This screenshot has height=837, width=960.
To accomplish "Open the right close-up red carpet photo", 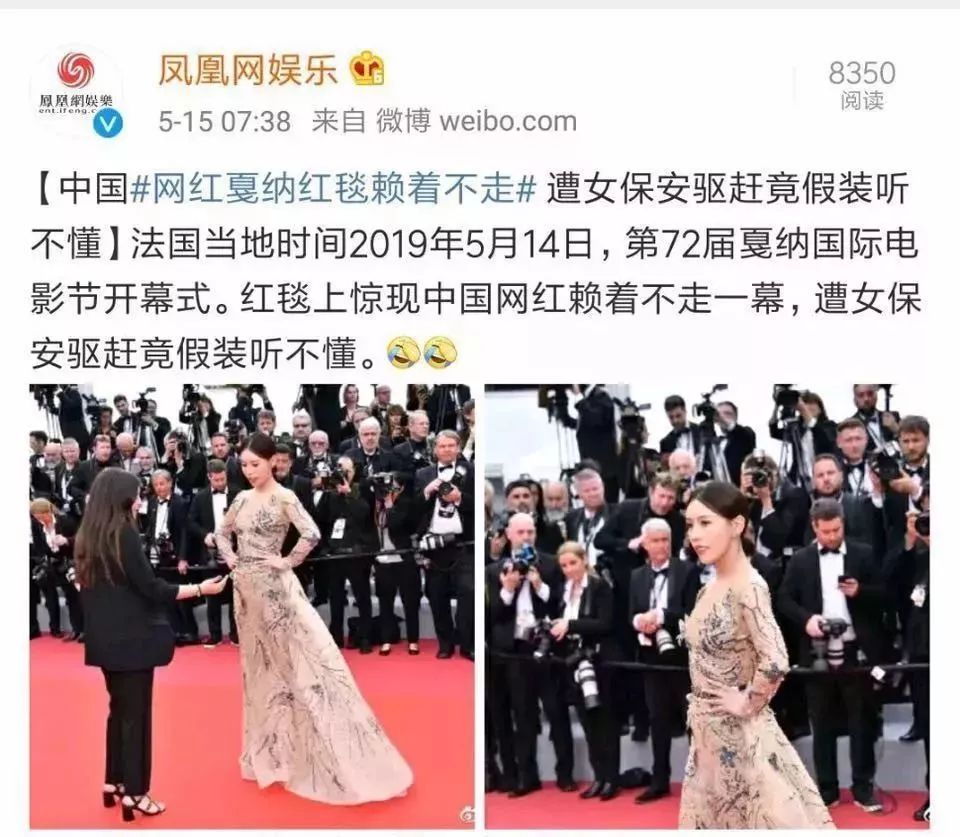I will (x=707, y=606).
